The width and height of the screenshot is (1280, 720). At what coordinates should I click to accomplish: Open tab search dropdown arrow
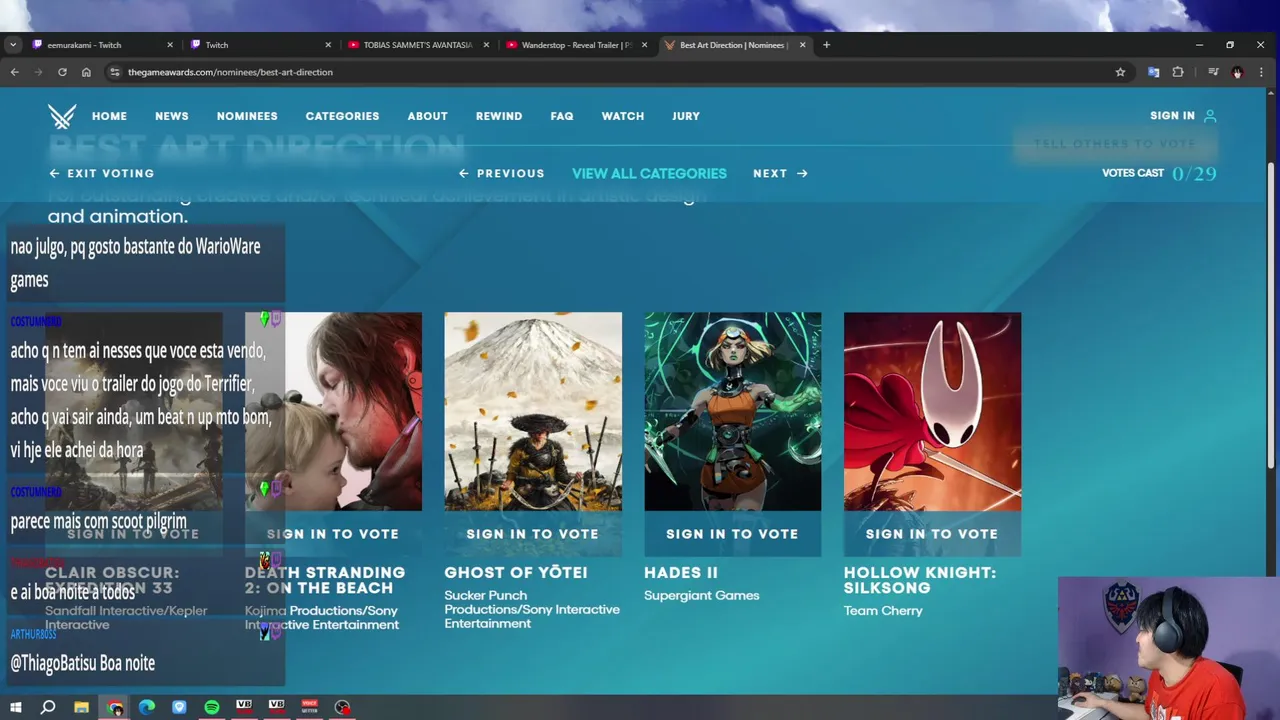pos(12,45)
